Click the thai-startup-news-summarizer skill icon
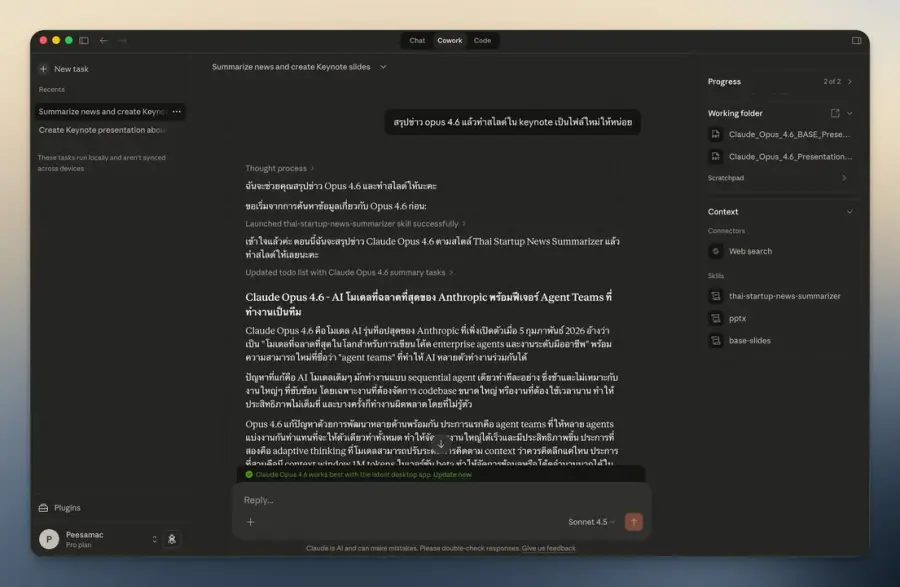 [716, 296]
